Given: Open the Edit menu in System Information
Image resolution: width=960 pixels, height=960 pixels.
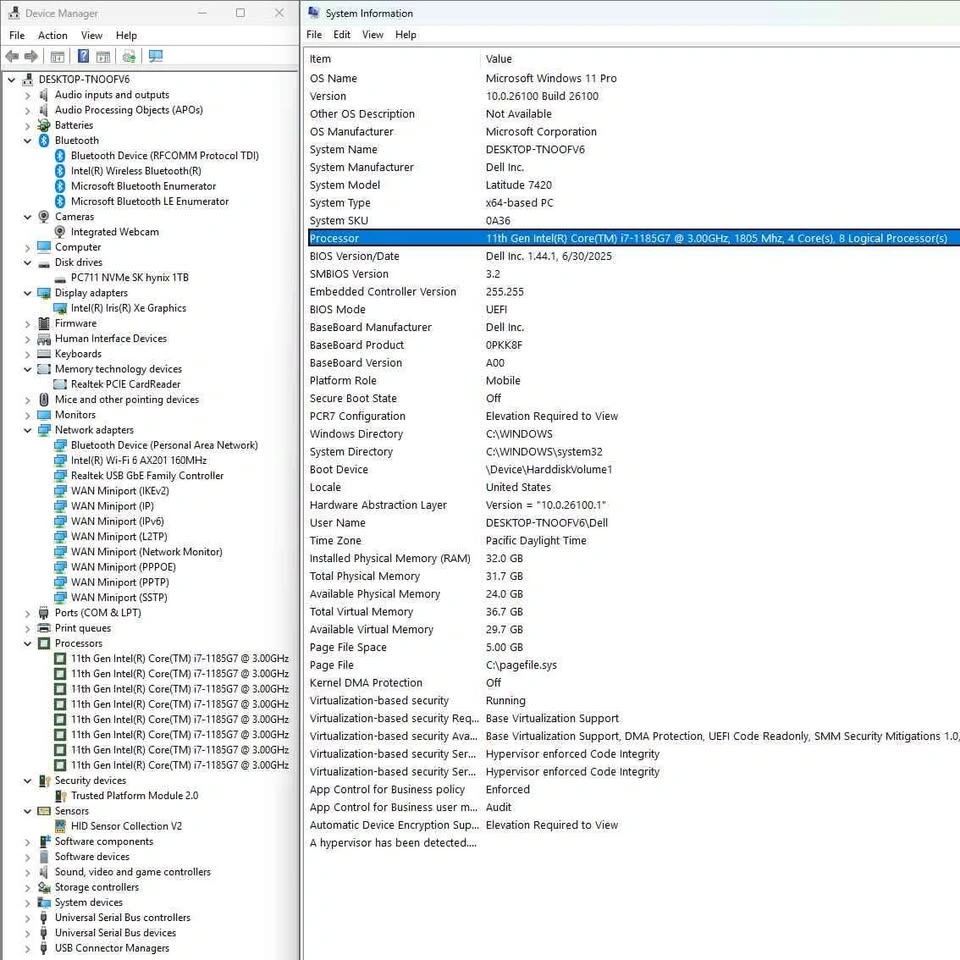Looking at the screenshot, I should click(342, 35).
